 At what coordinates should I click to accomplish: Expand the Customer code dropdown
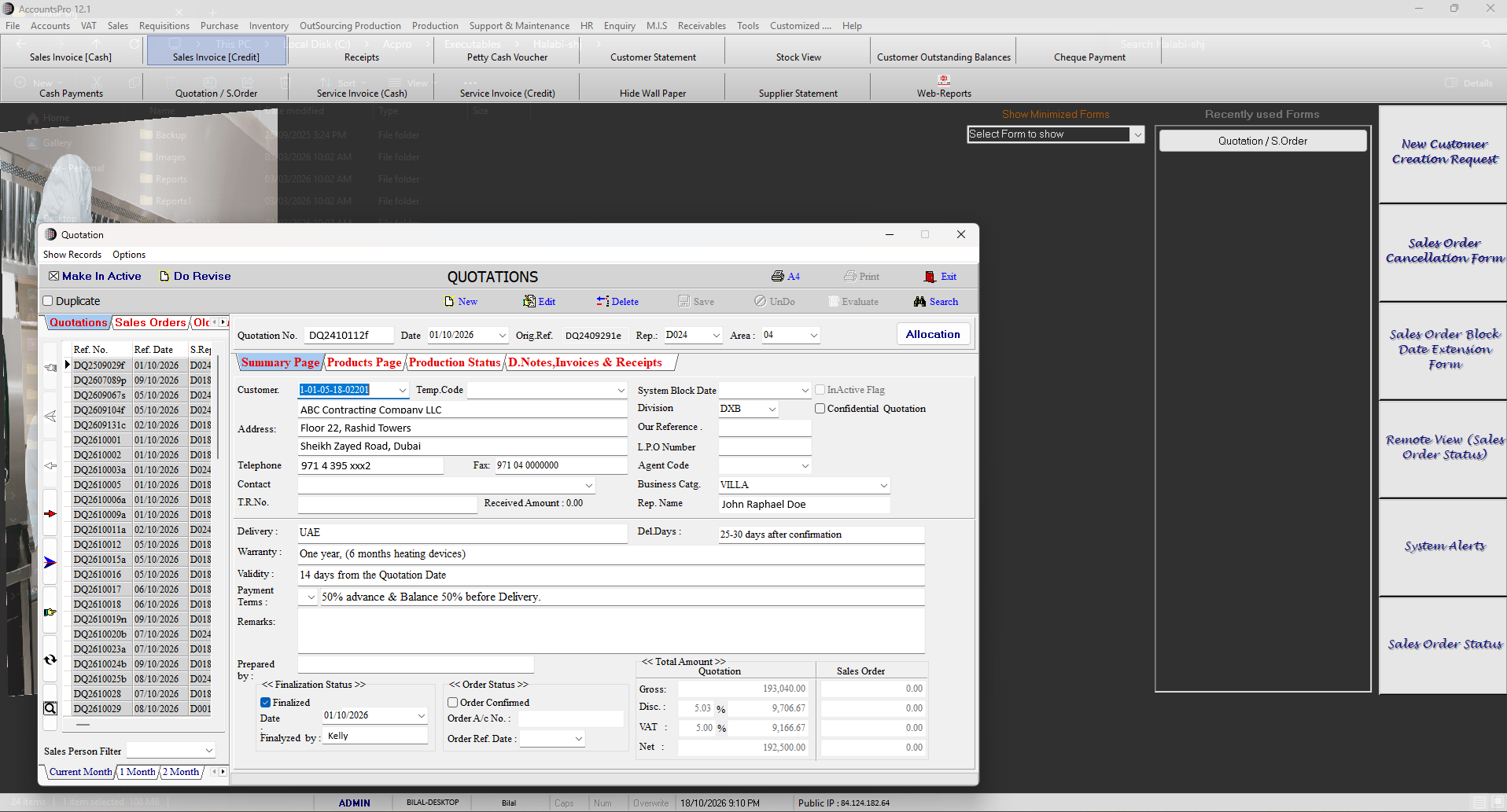pos(403,390)
